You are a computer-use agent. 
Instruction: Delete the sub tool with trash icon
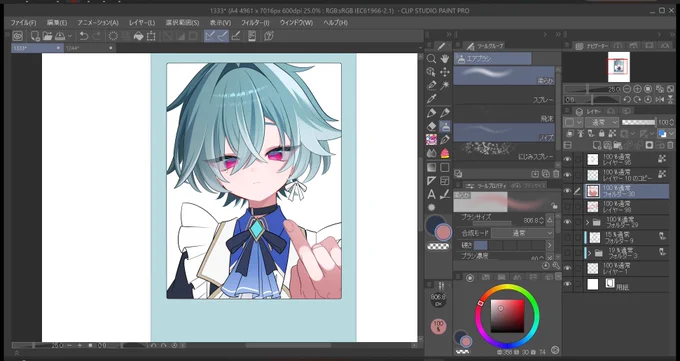pyautogui.click(x=556, y=174)
